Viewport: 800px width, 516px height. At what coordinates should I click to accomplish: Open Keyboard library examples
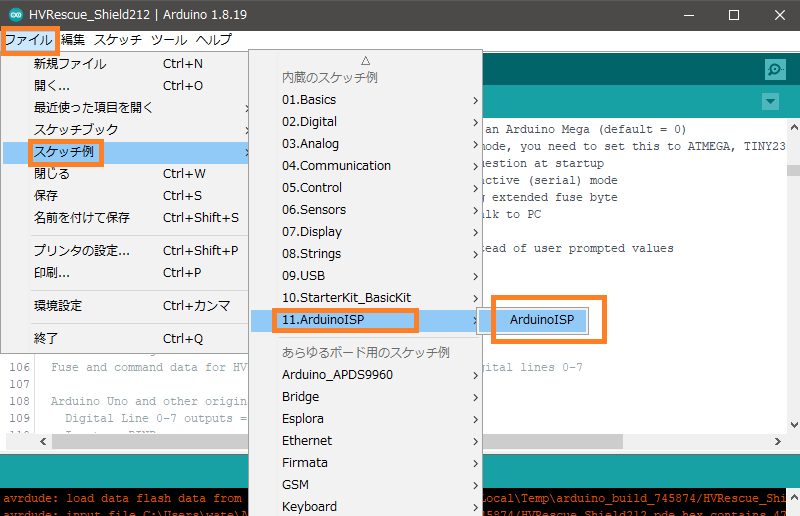366,507
